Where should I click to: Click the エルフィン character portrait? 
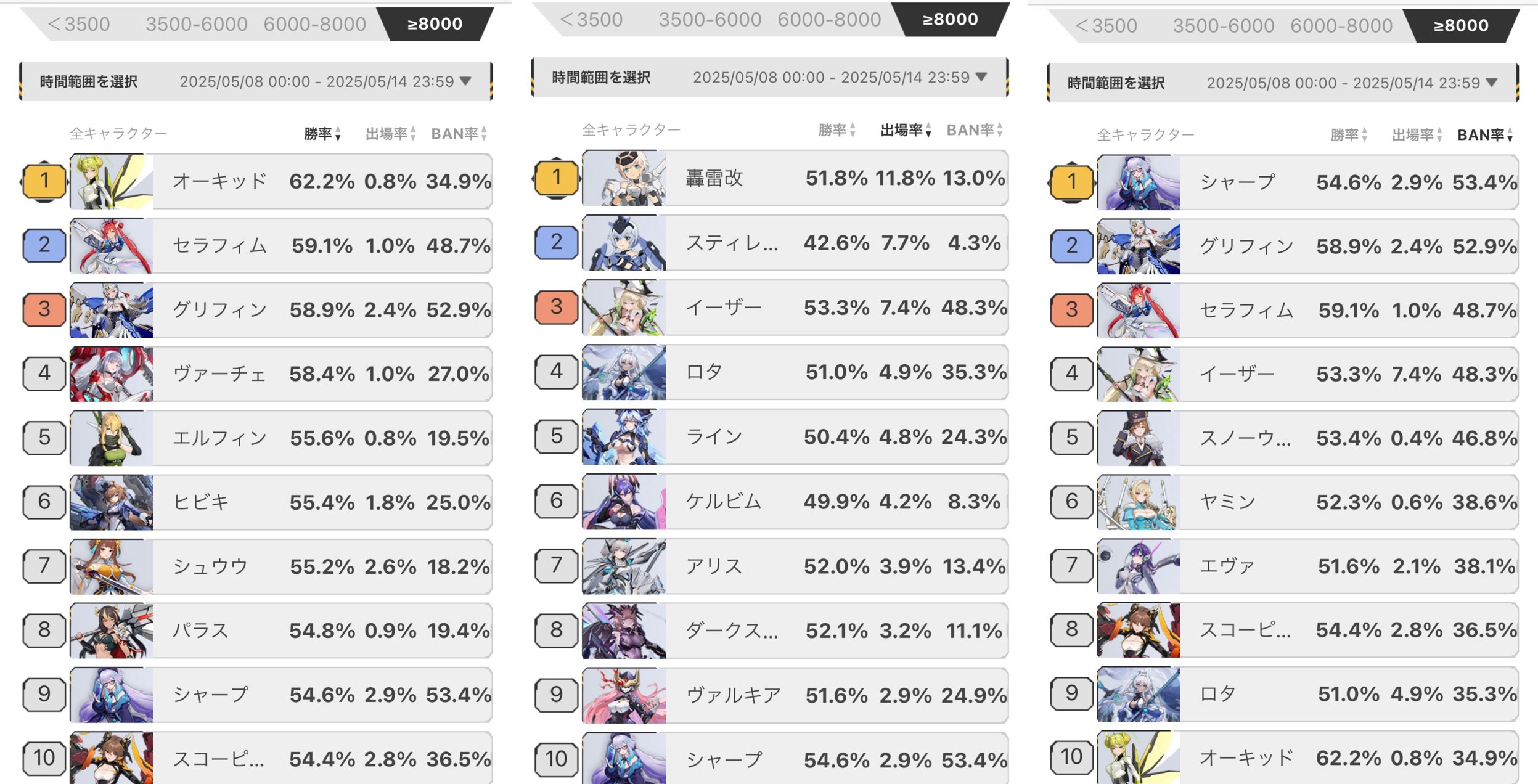coord(112,438)
